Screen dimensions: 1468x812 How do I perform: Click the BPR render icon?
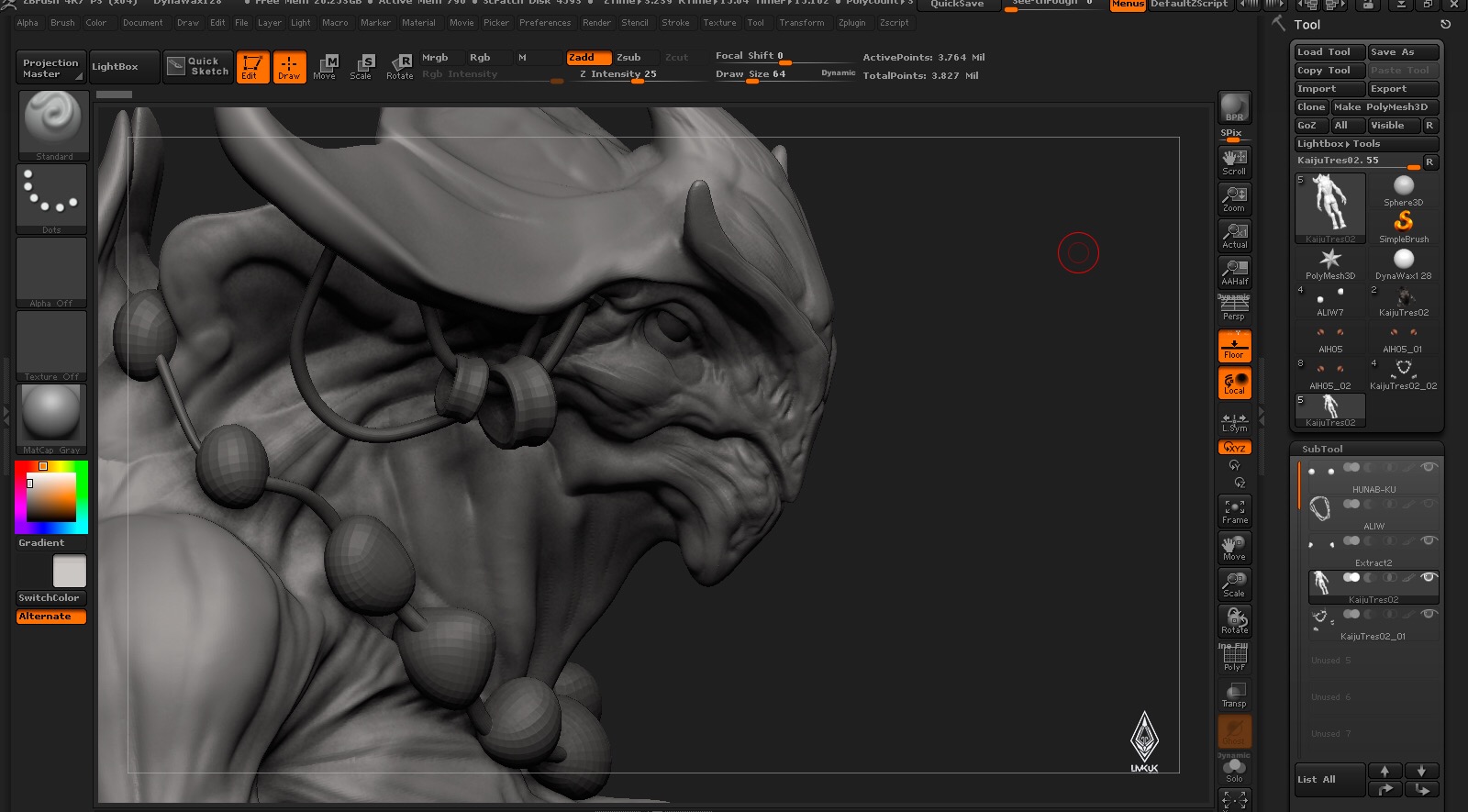1234,107
